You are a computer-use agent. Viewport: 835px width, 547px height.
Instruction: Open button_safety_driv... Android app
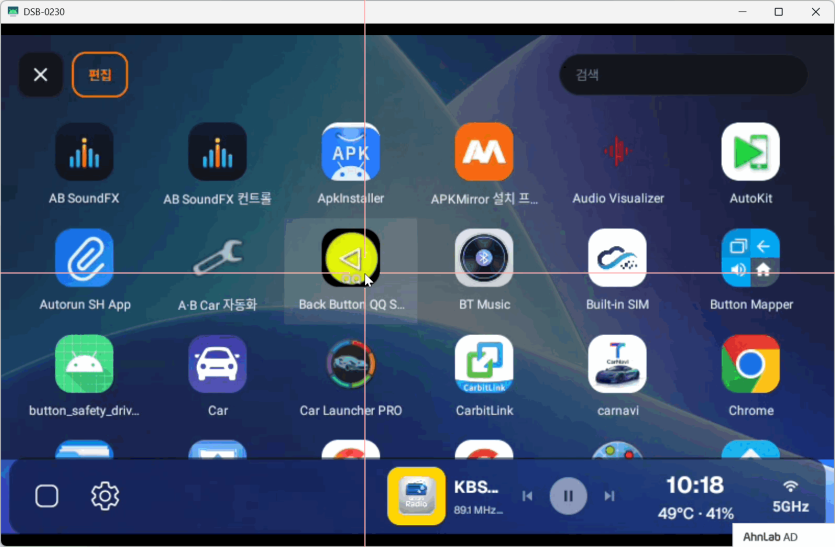[x=84, y=364]
